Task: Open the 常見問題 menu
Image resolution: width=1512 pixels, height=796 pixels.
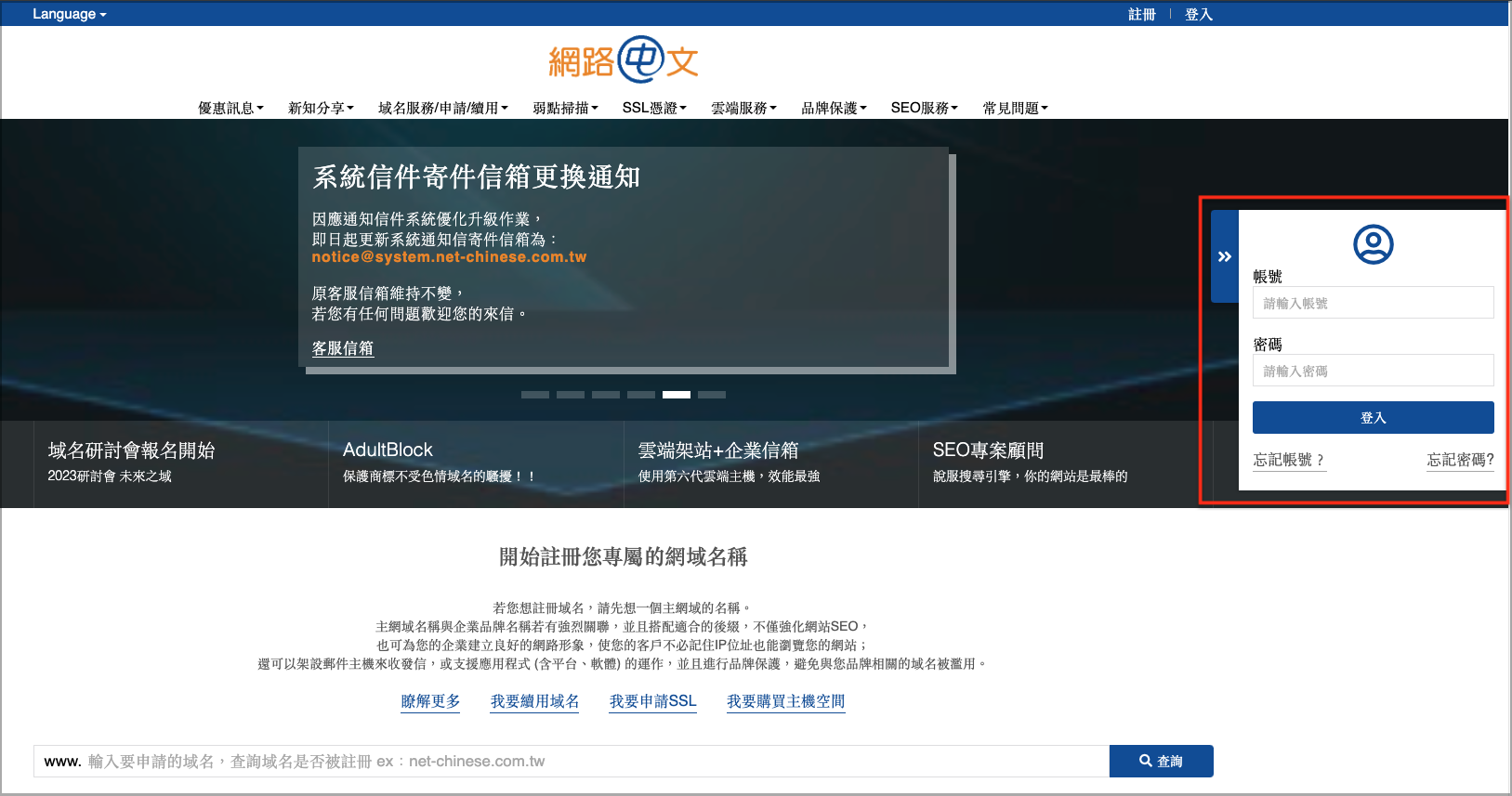Action: pyautogui.click(x=1015, y=108)
